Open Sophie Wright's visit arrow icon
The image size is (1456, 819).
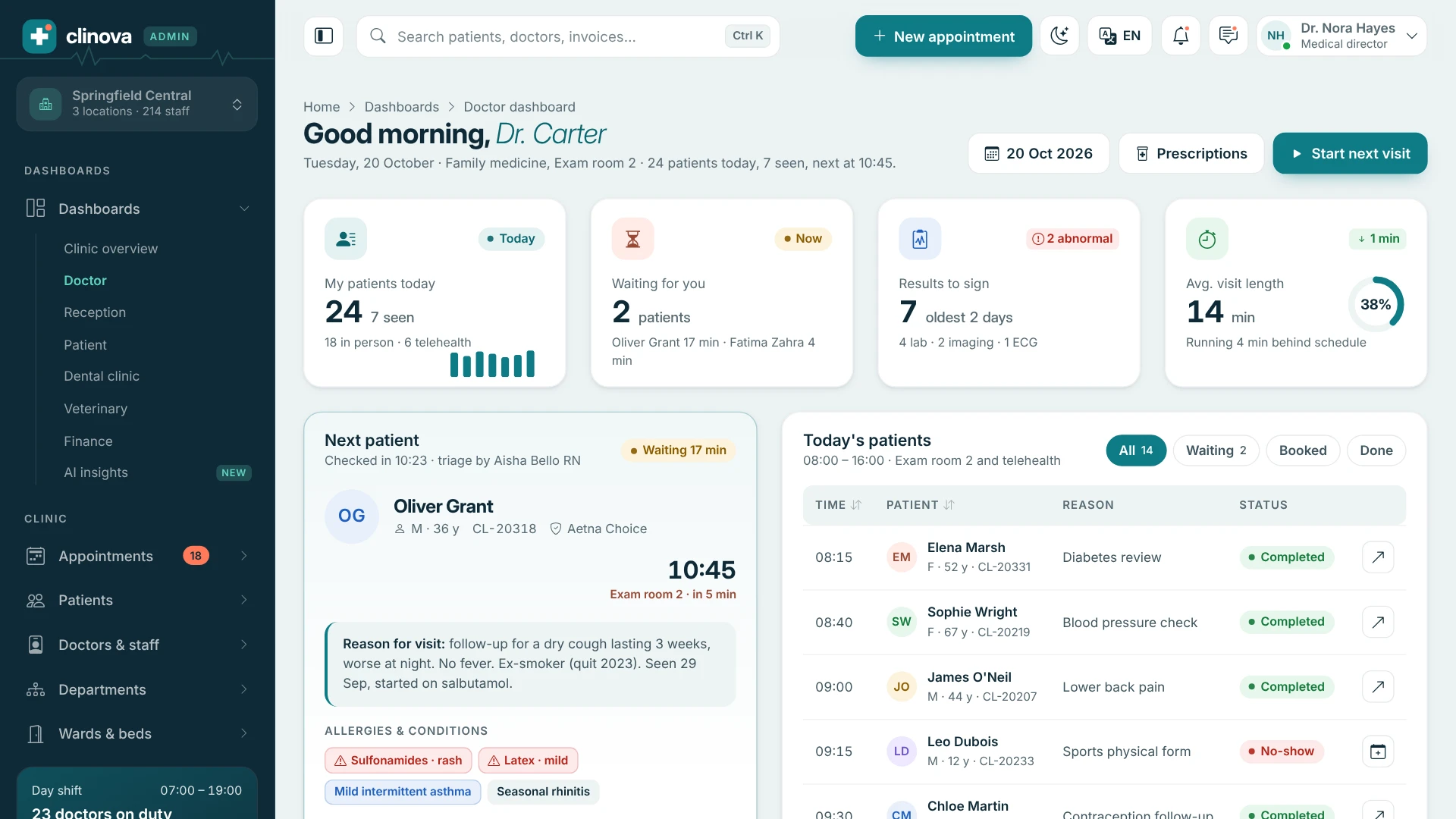1378,622
